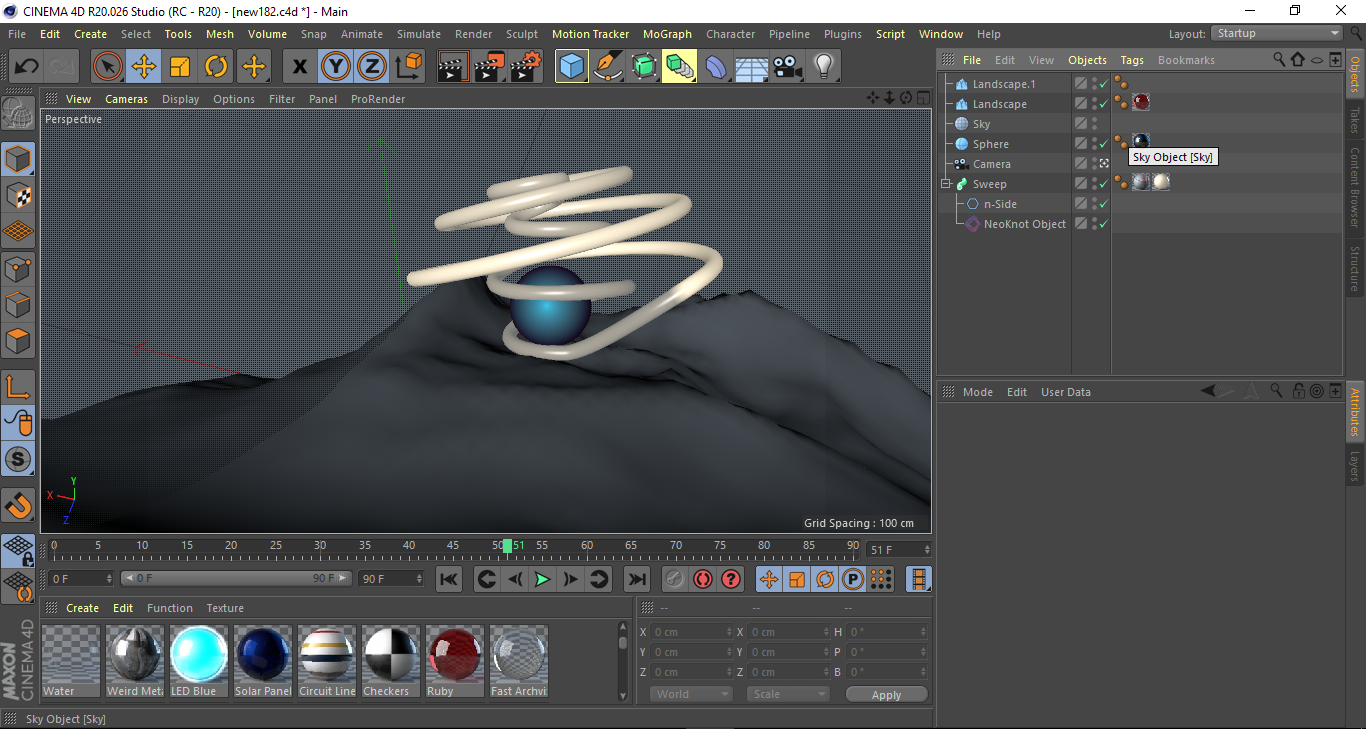Image resolution: width=1366 pixels, height=729 pixels.
Task: Open the Character menu
Action: (730, 34)
